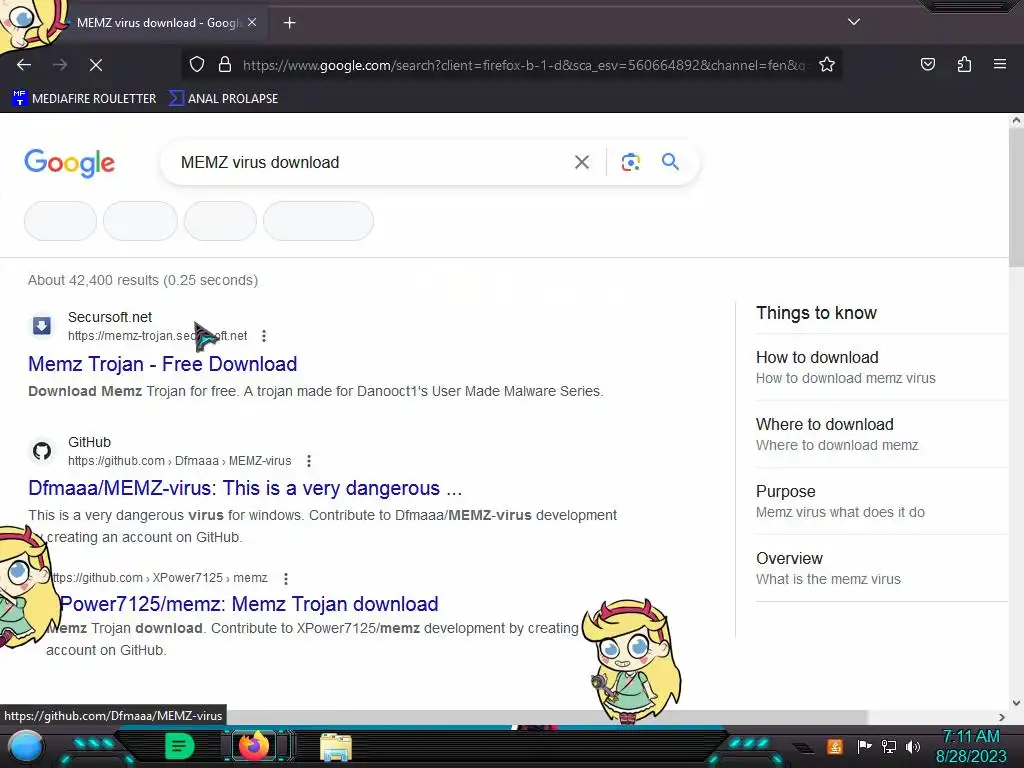The height and width of the screenshot is (768, 1024).
Task: Open Dfmaaa/MEMZ-virus GitHub result
Action: coord(245,488)
